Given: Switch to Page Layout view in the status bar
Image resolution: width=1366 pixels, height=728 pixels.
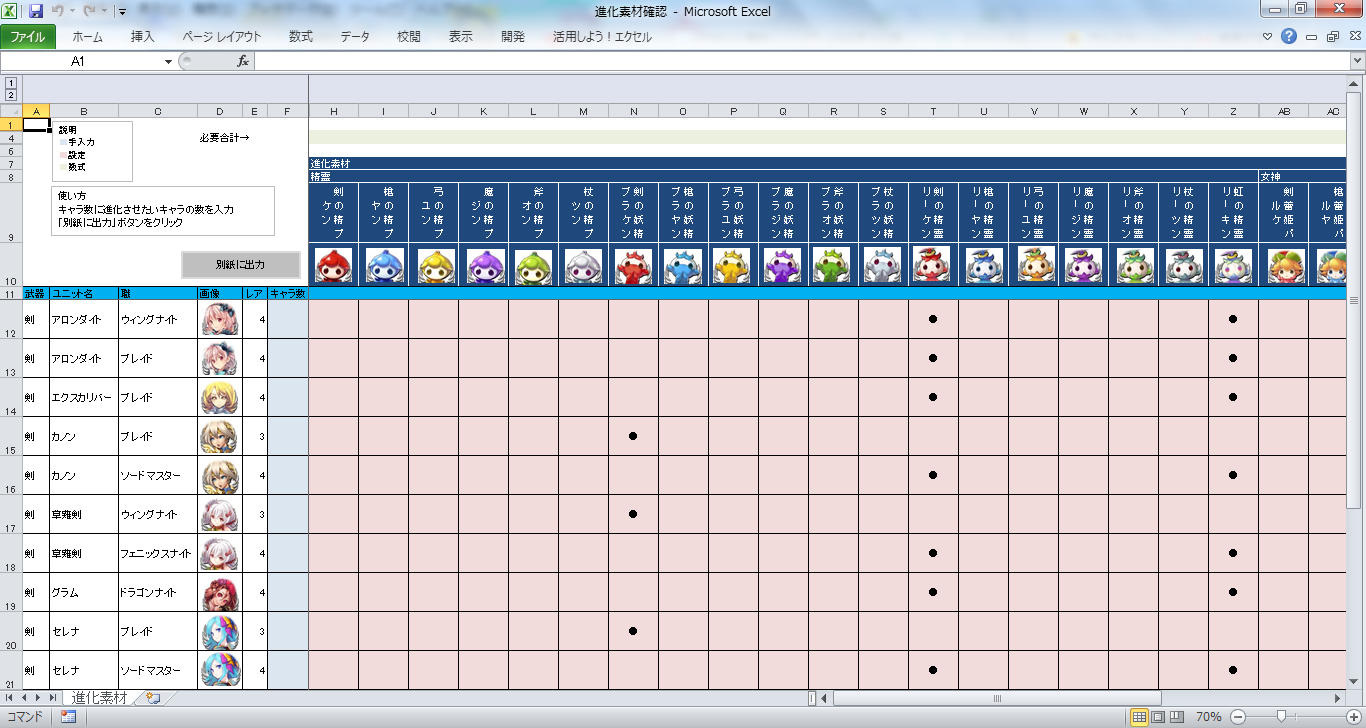Looking at the screenshot, I should [1158, 717].
